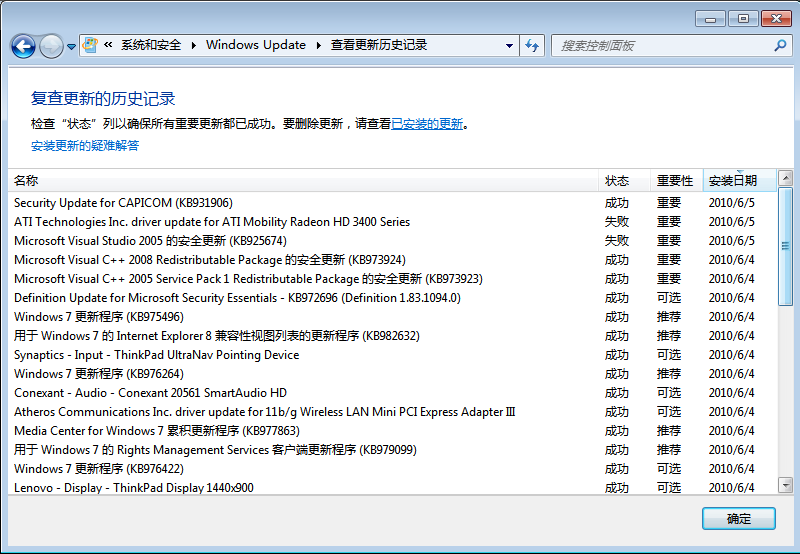This screenshot has width=800, height=554.
Task: Click the greyed Forward arrow button
Action: 51,46
